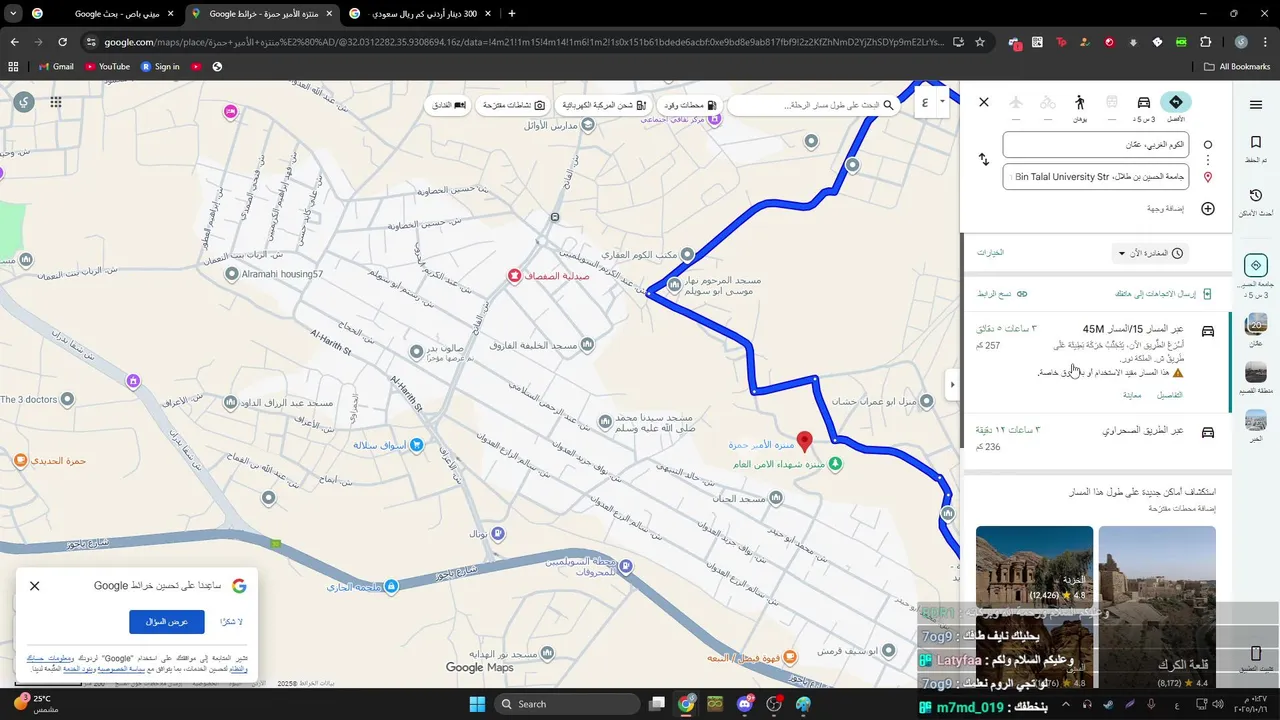Viewport: 1280px width, 720px height.
Task: Click the add destination plus icon
Action: (1208, 209)
